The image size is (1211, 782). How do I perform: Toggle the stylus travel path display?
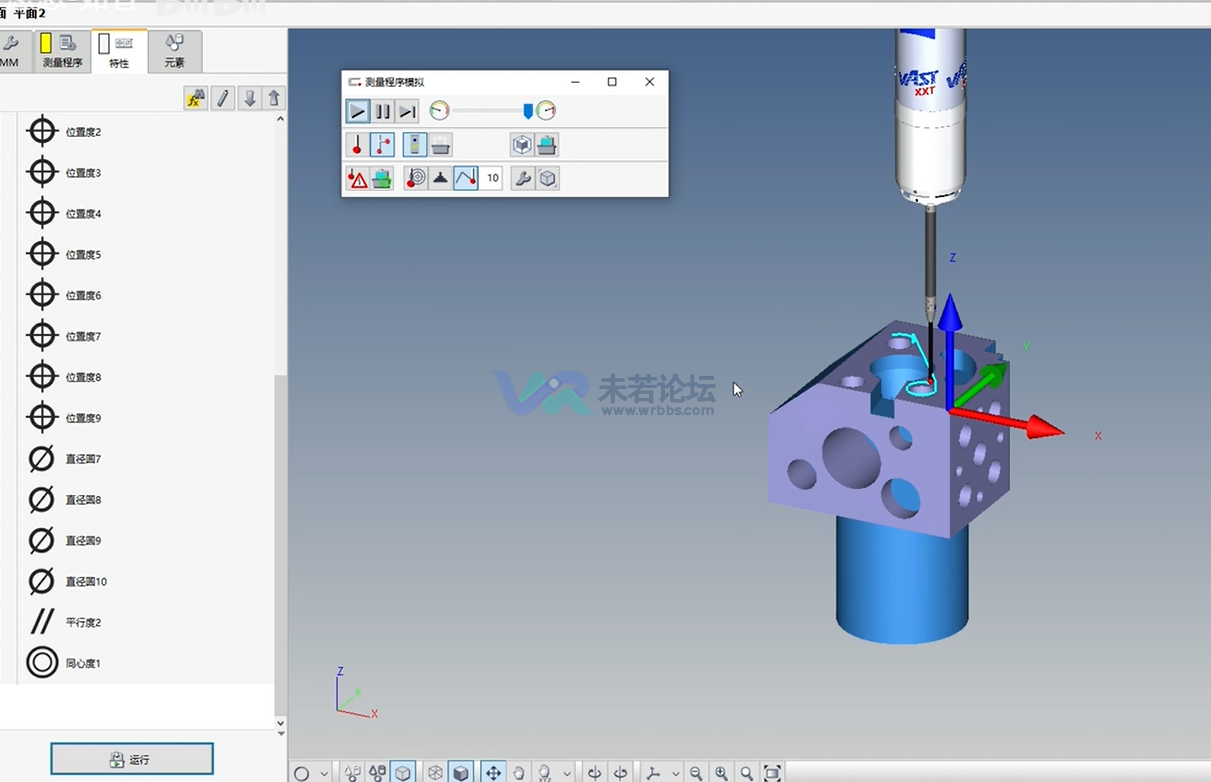coord(382,145)
